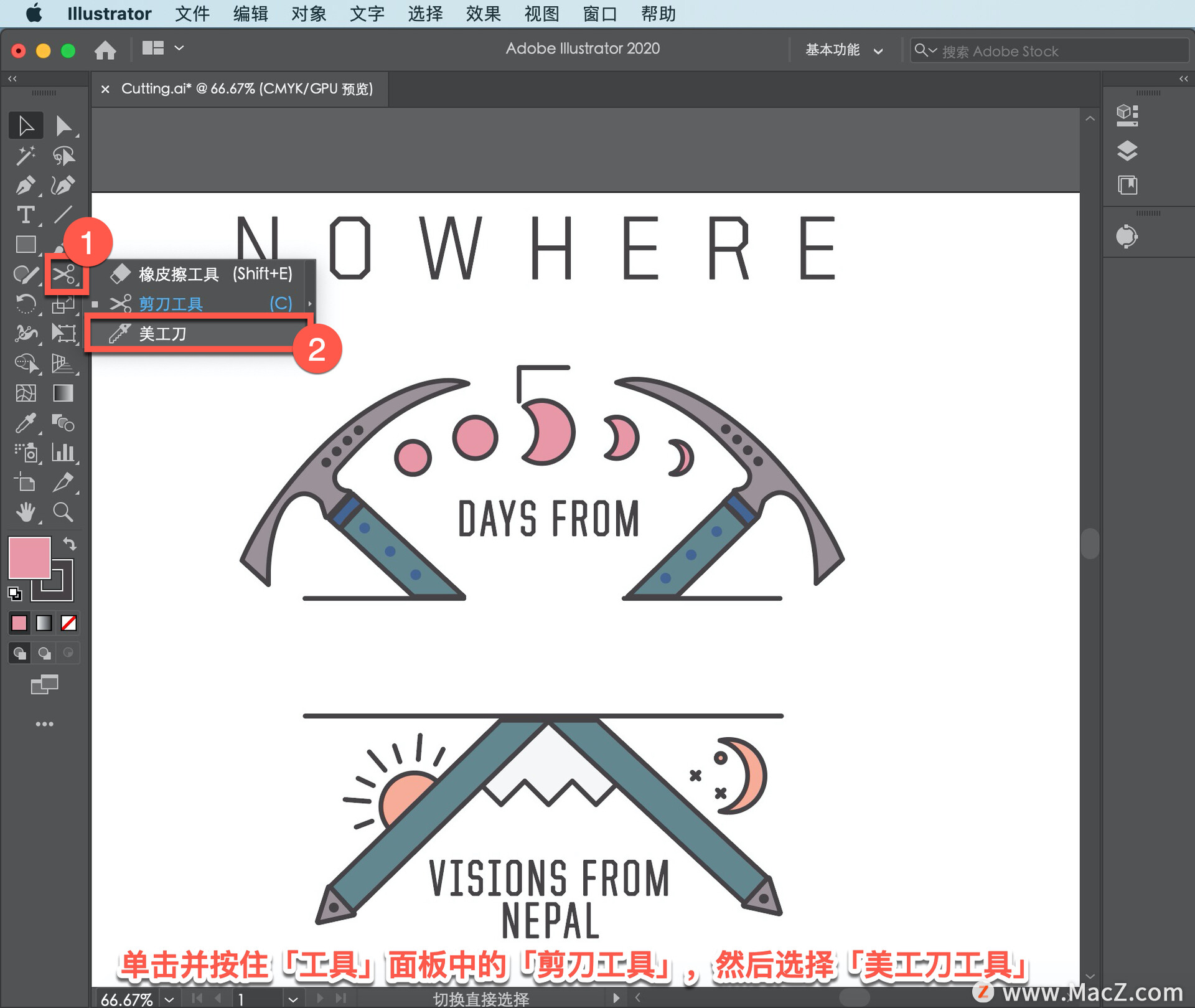Open the 效果 menu
This screenshot has width=1195, height=1008.
482,14
